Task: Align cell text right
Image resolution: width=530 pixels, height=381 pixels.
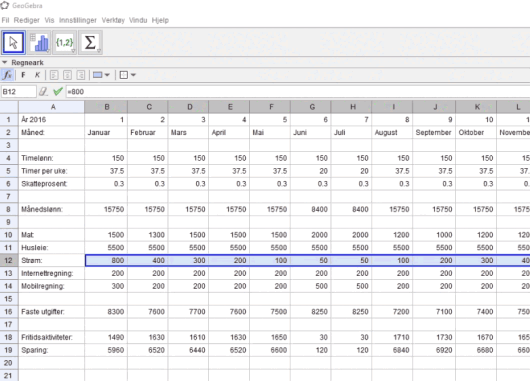Action: click(x=81, y=75)
